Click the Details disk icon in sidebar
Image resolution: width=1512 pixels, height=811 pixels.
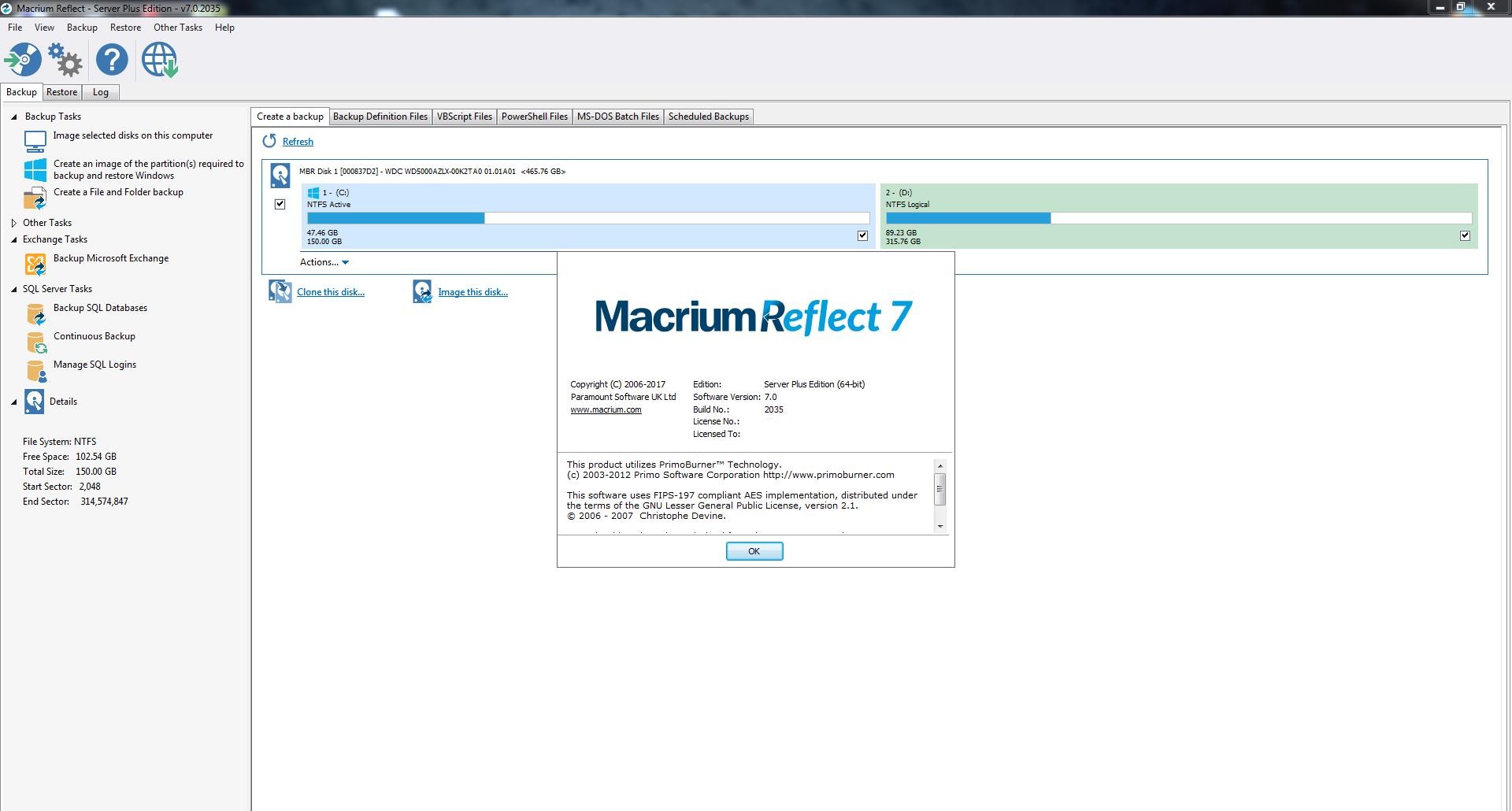point(34,402)
